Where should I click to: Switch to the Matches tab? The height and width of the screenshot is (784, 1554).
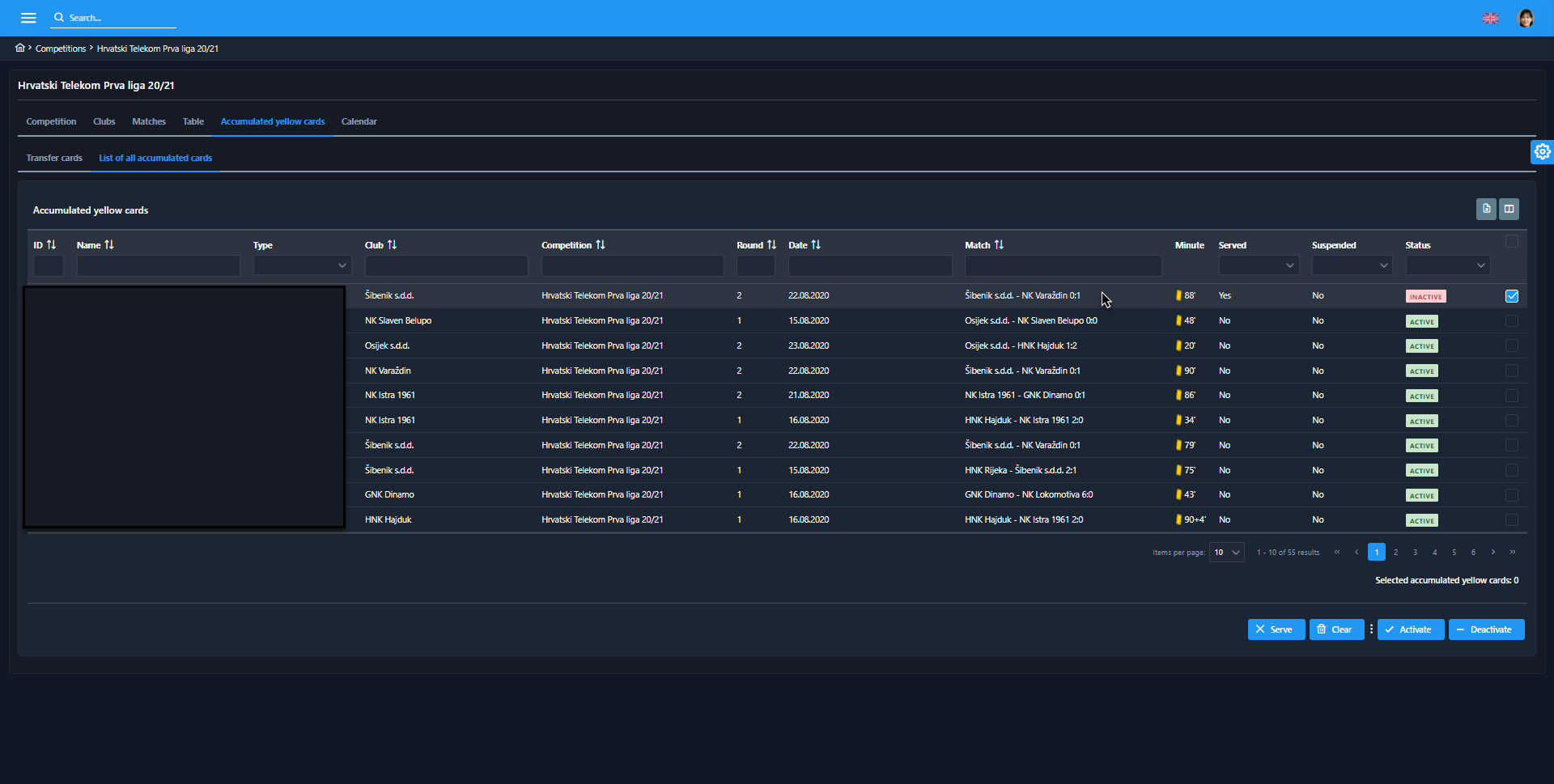(x=149, y=121)
